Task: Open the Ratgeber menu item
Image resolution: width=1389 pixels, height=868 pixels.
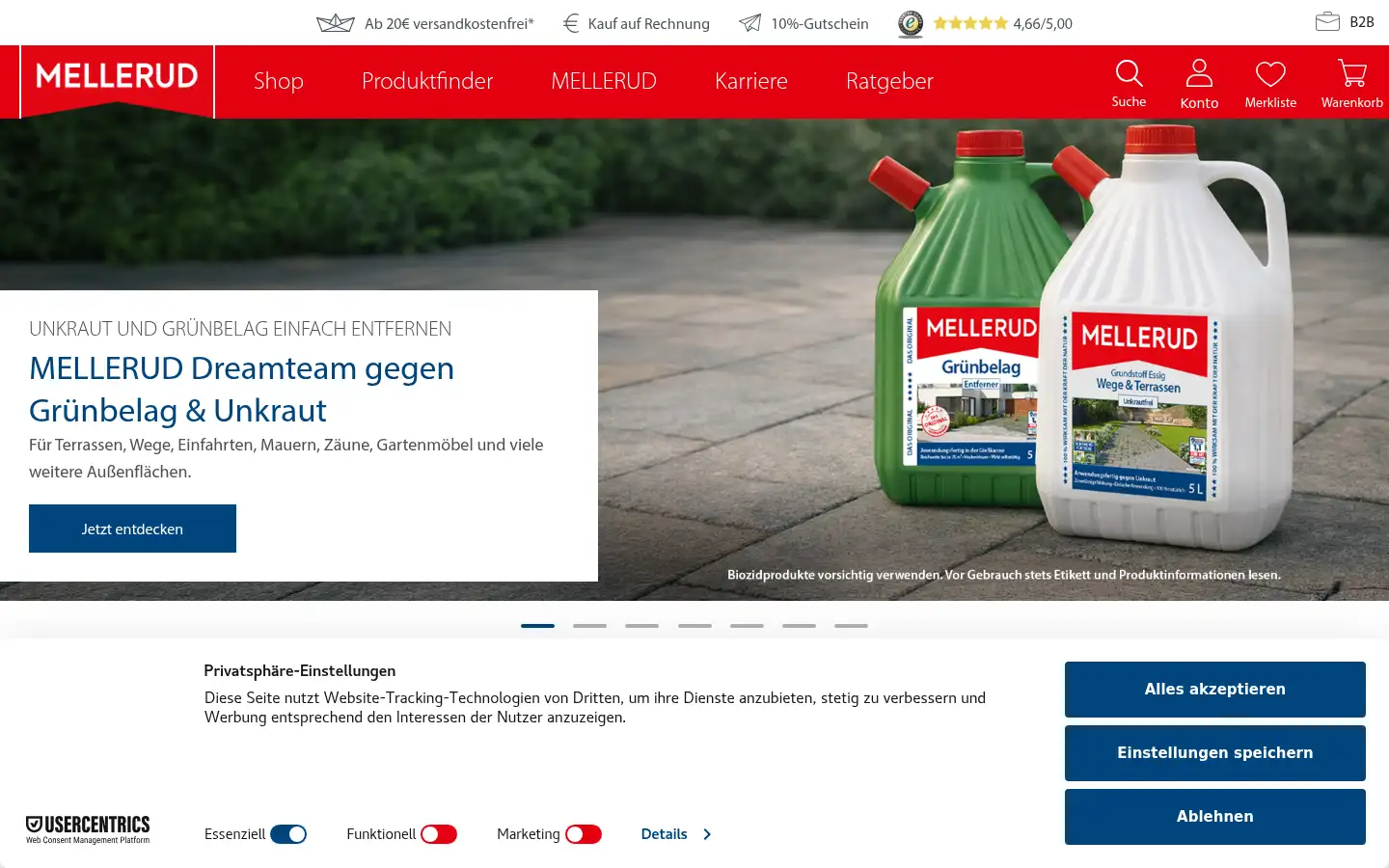Action: [889, 81]
